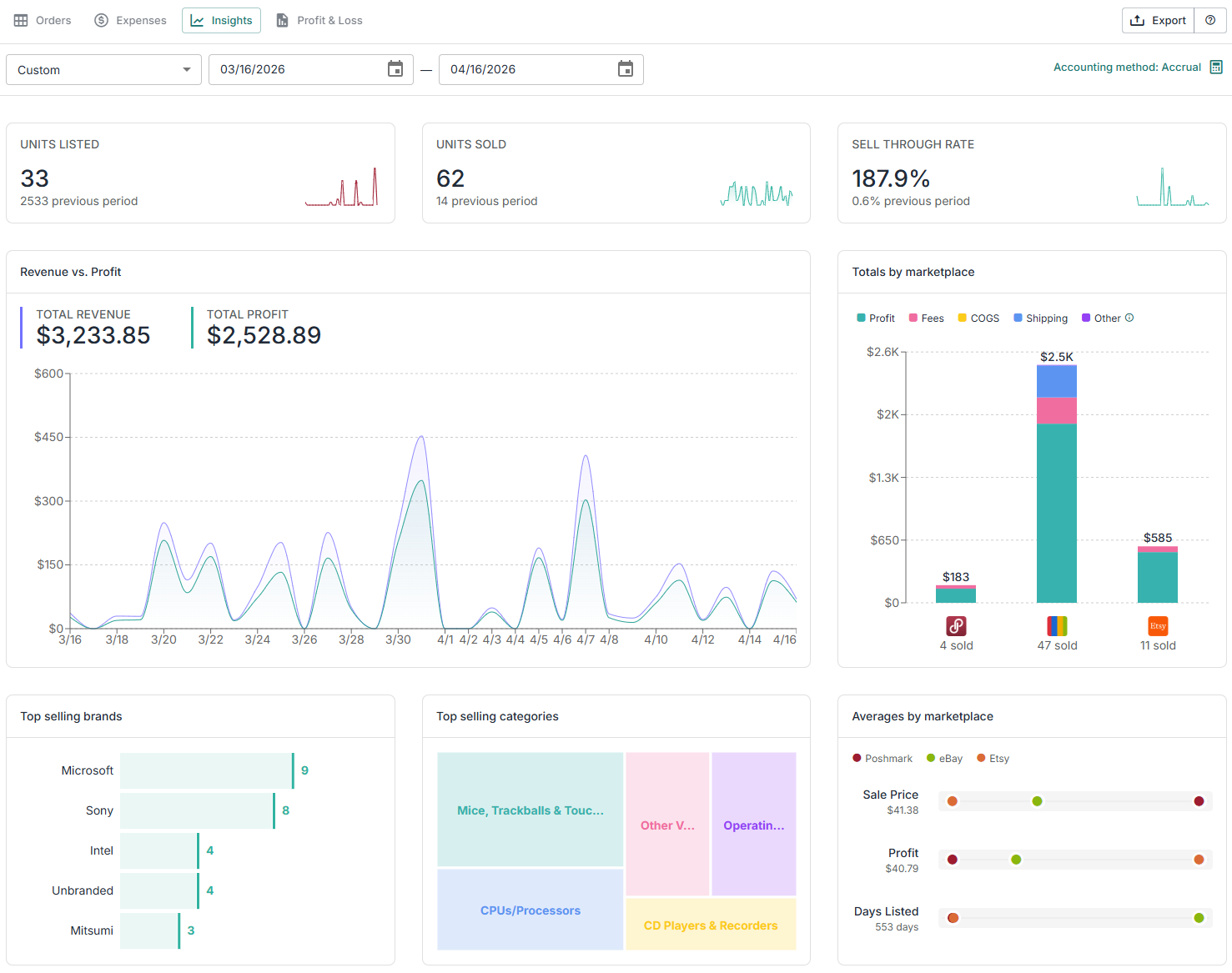
Task: Open the Custom date range dropdown
Action: pyautogui.click(x=103, y=70)
